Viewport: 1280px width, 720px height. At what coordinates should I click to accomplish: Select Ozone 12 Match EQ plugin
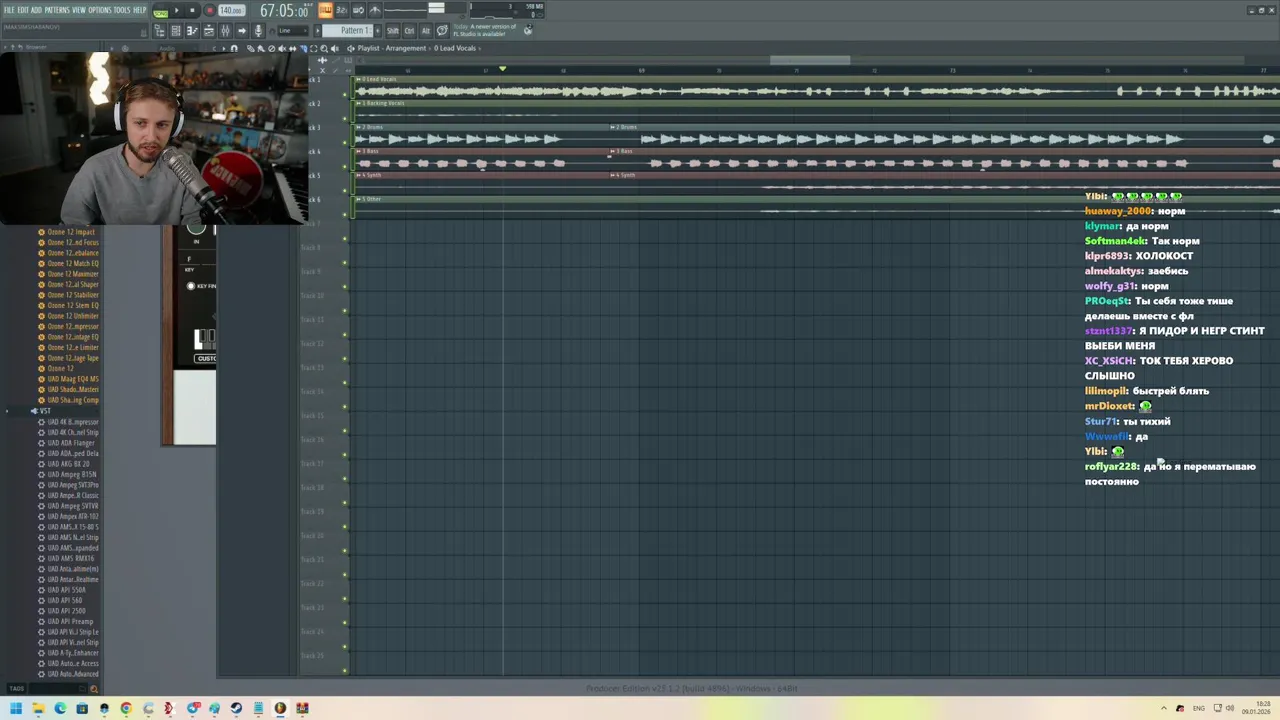[73, 263]
